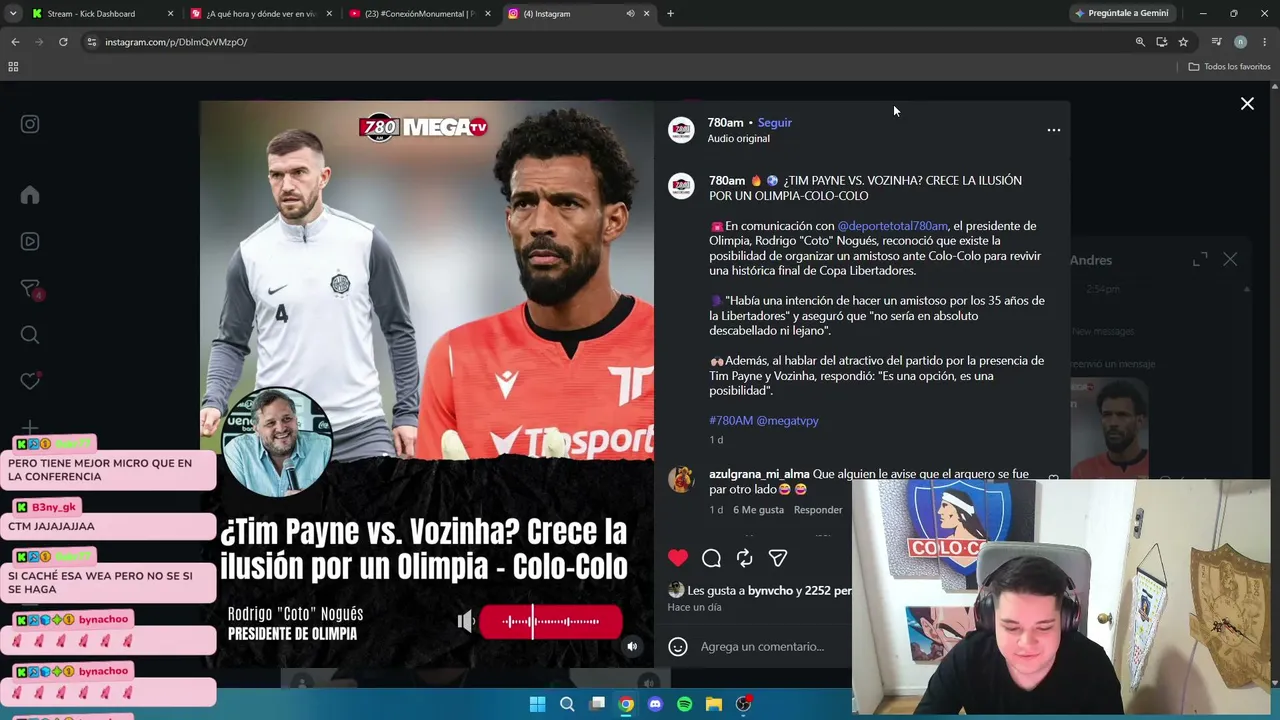This screenshot has height=720, width=1280.
Task: Close the Instagram post overlay
Action: [x=1247, y=104]
